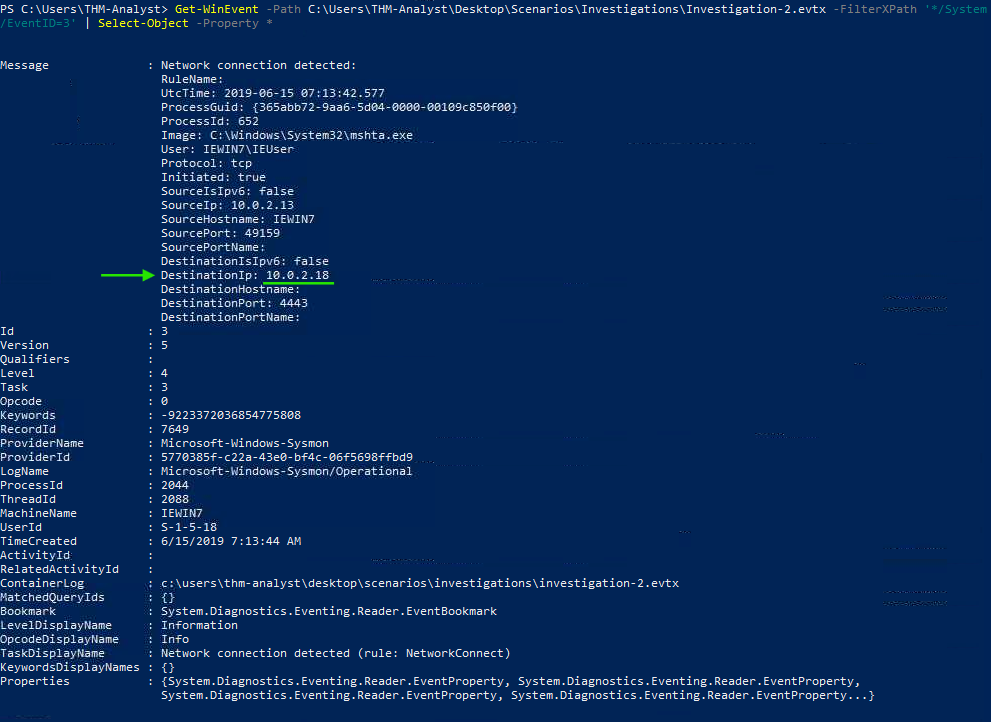Click the ProviderName Microsoft-Windows-Sysmon value
Screen dimensions: 991x722
pyautogui.click(x=245, y=443)
